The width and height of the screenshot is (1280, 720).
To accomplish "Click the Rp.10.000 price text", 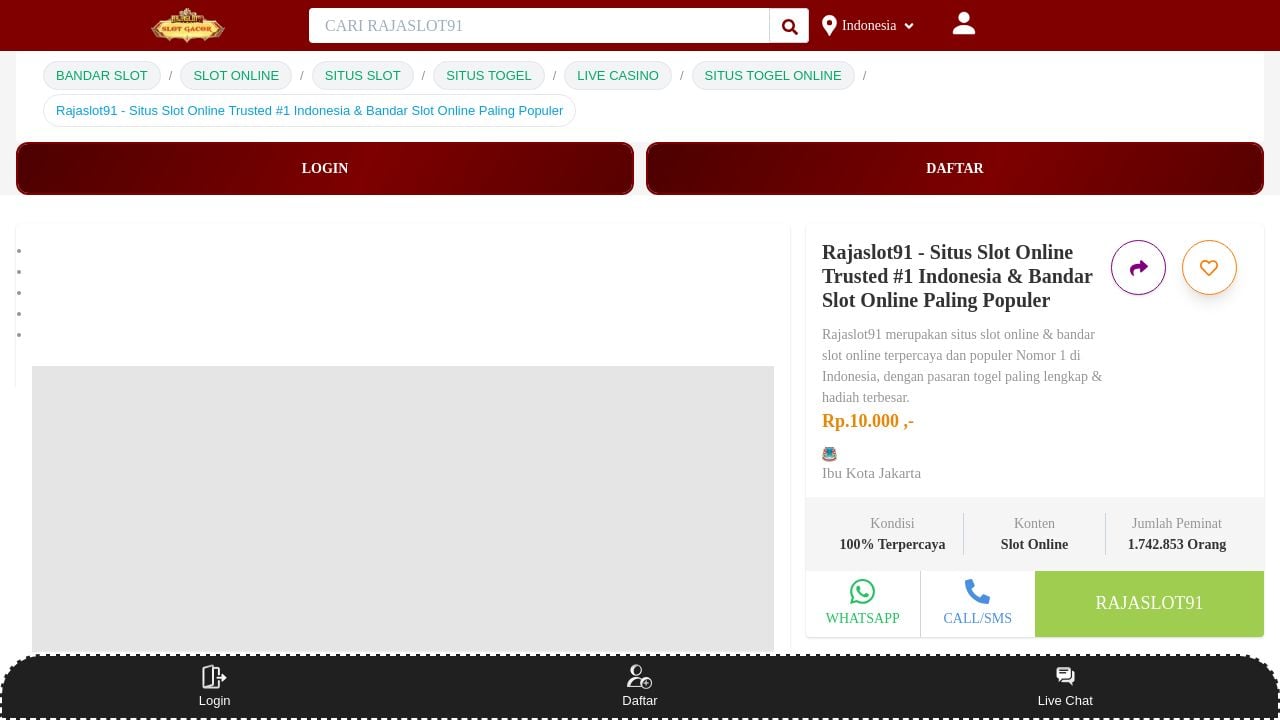I will pos(868,421).
